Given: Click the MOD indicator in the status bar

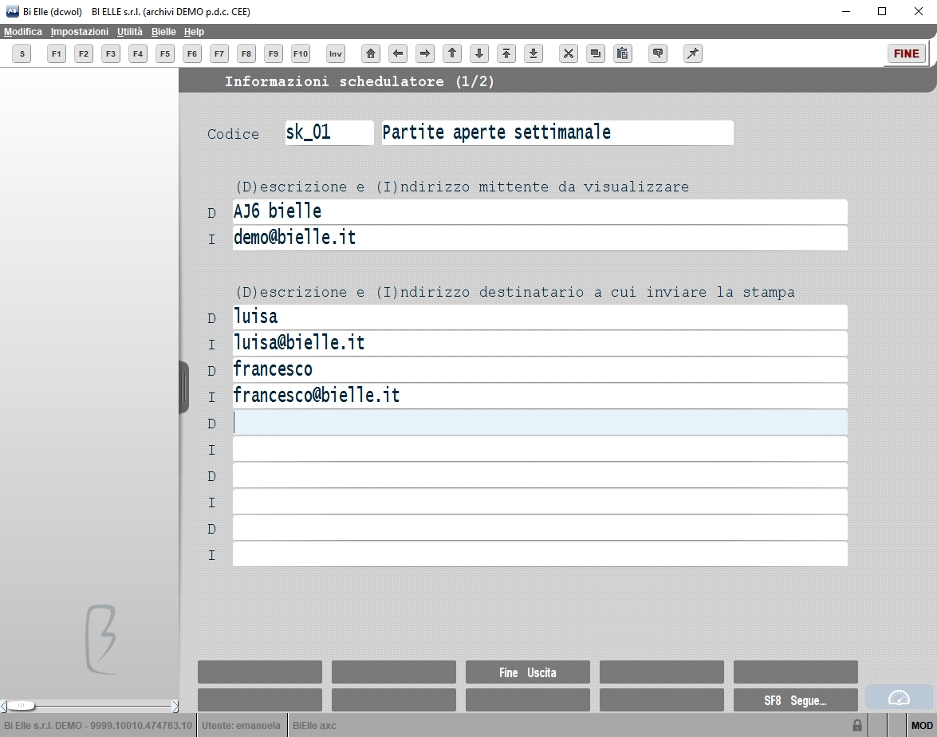Looking at the screenshot, I should pos(921,725).
